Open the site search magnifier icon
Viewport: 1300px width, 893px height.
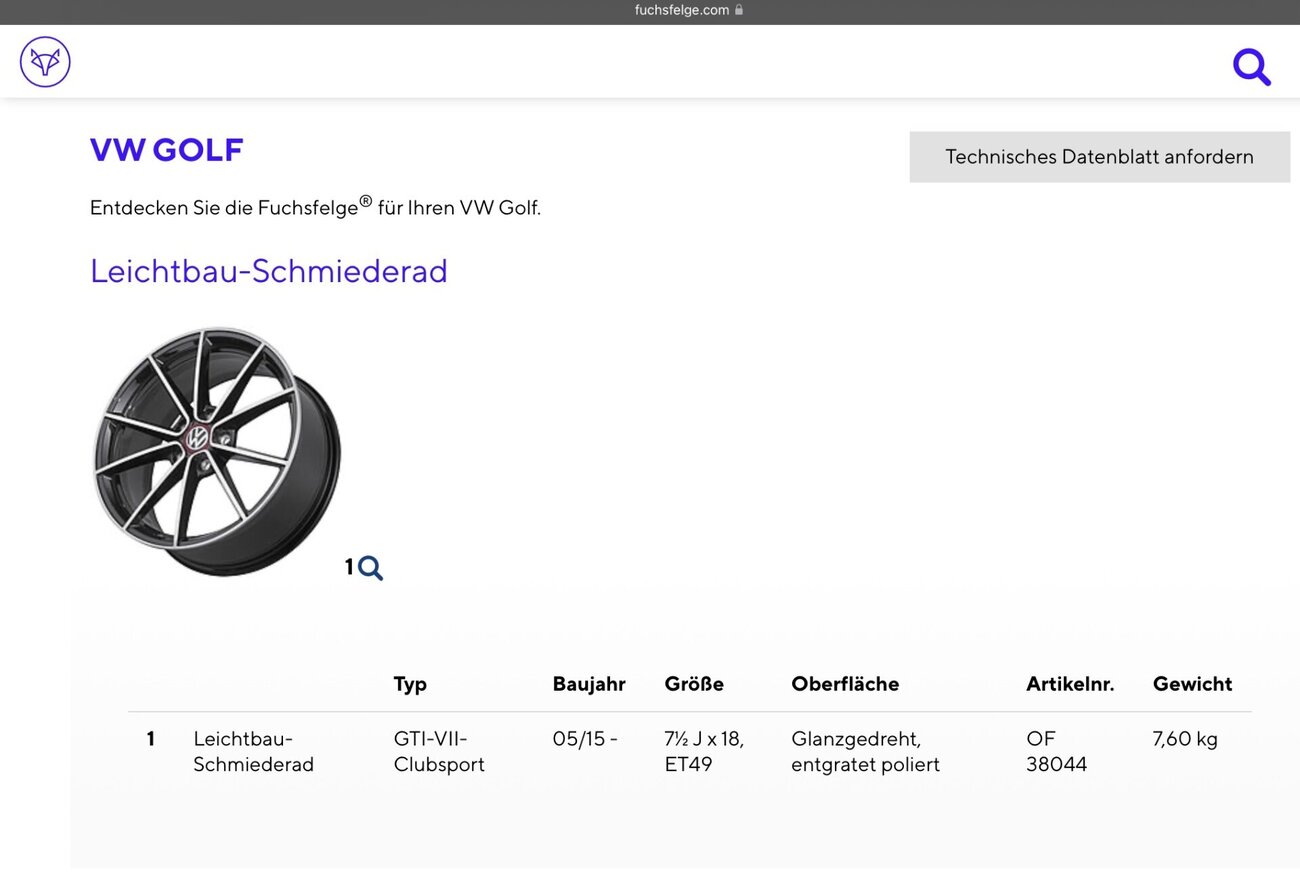pyautogui.click(x=1251, y=67)
